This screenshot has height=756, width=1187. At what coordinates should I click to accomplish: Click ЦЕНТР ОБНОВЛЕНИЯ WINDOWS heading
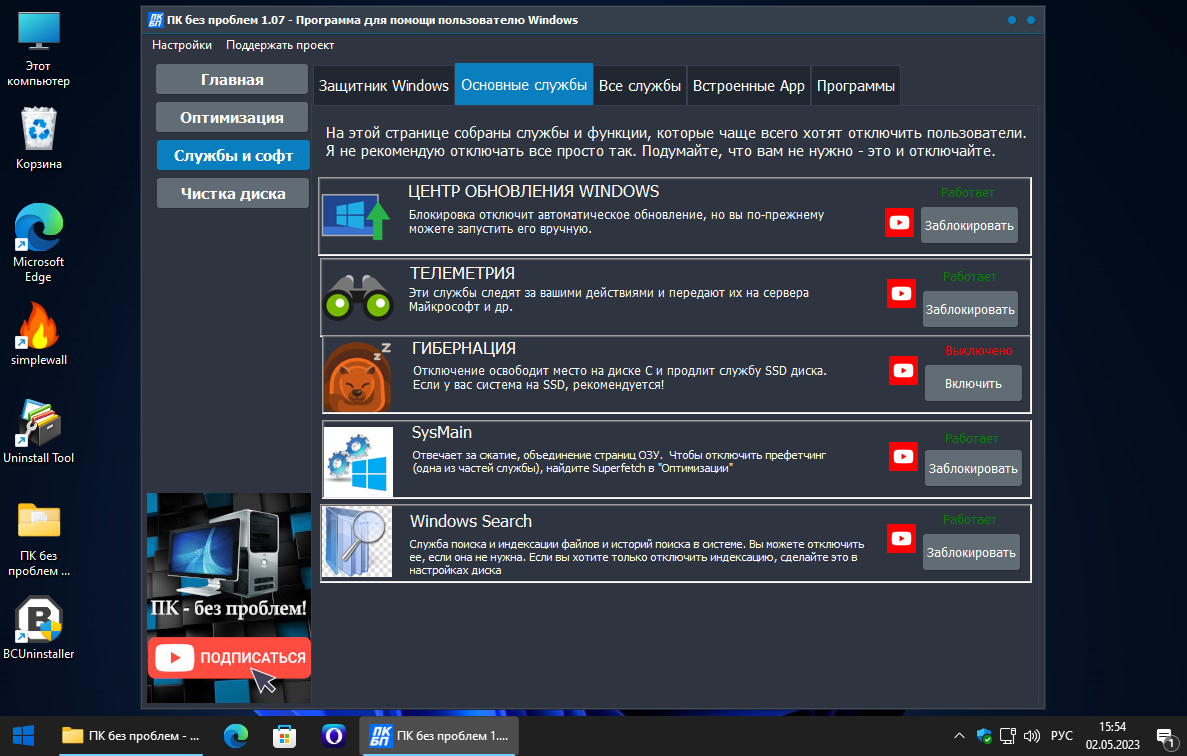point(534,191)
